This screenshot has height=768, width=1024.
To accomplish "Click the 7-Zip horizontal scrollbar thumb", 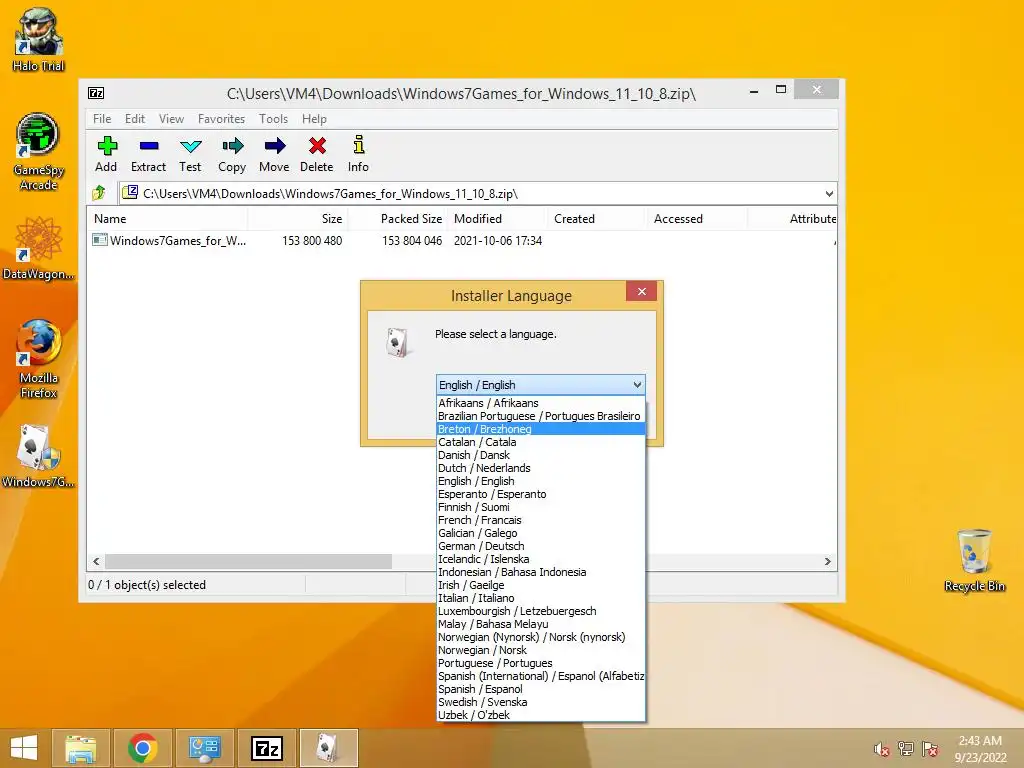I will (248, 562).
